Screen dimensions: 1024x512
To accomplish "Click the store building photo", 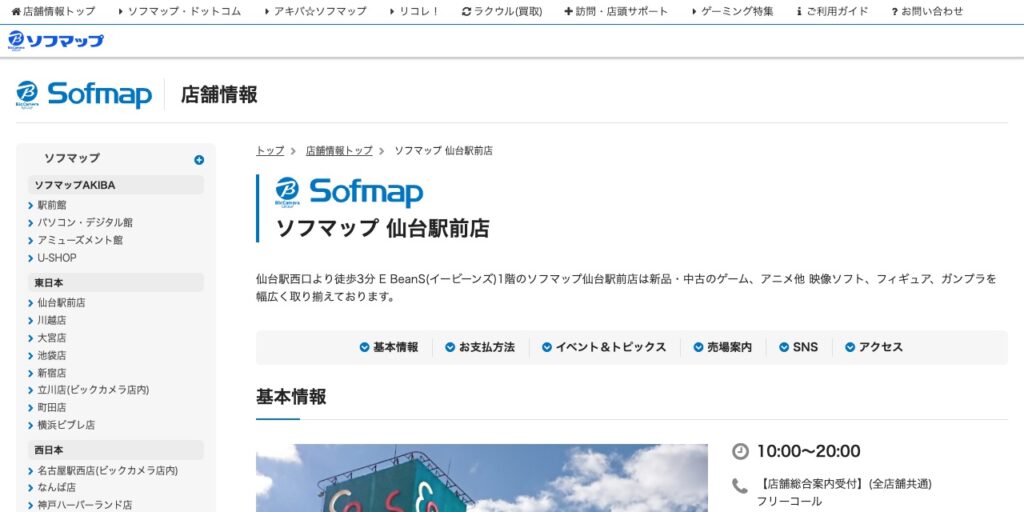I will pos(481,478).
